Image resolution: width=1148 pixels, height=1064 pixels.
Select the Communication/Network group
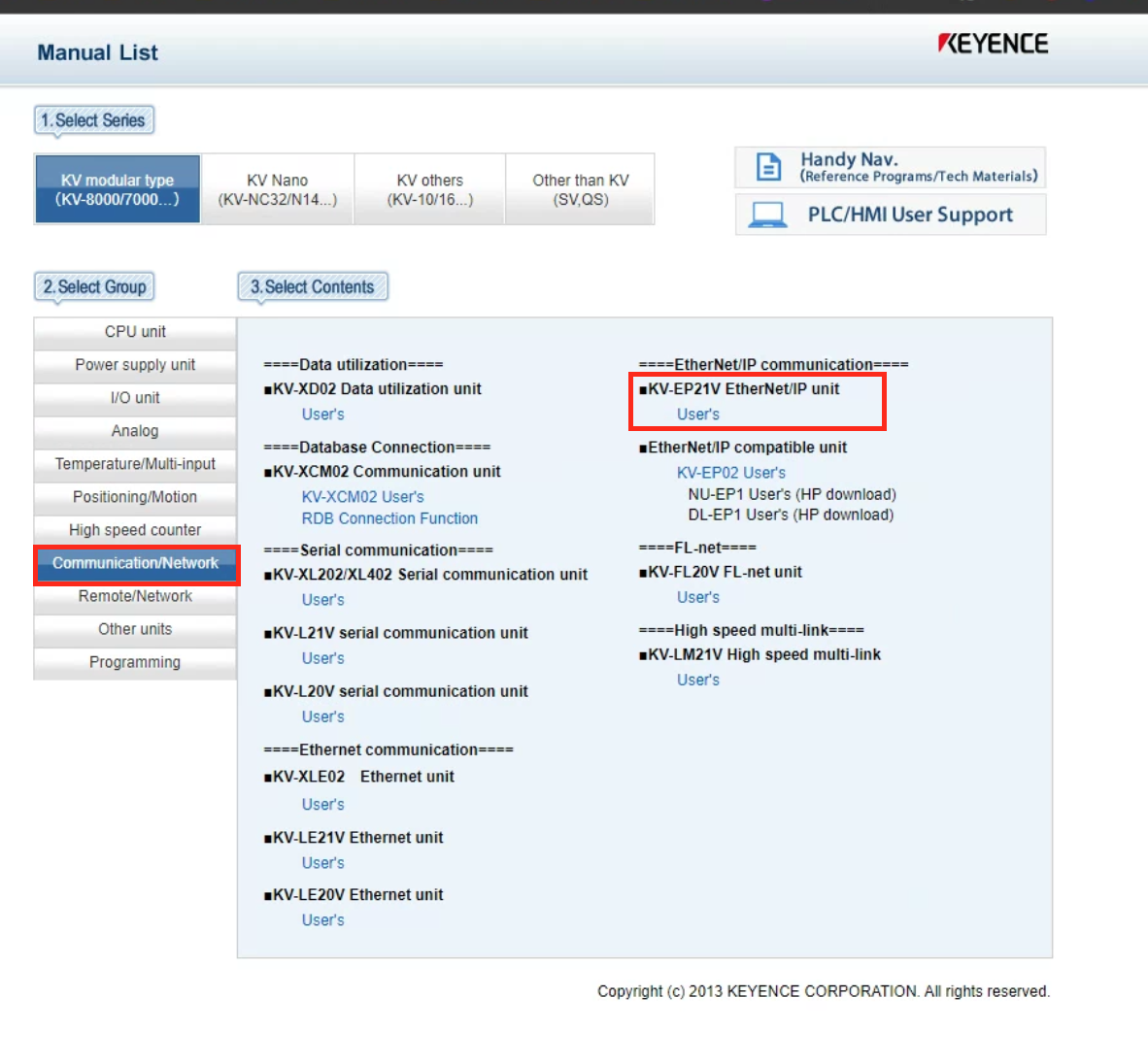coord(135,563)
